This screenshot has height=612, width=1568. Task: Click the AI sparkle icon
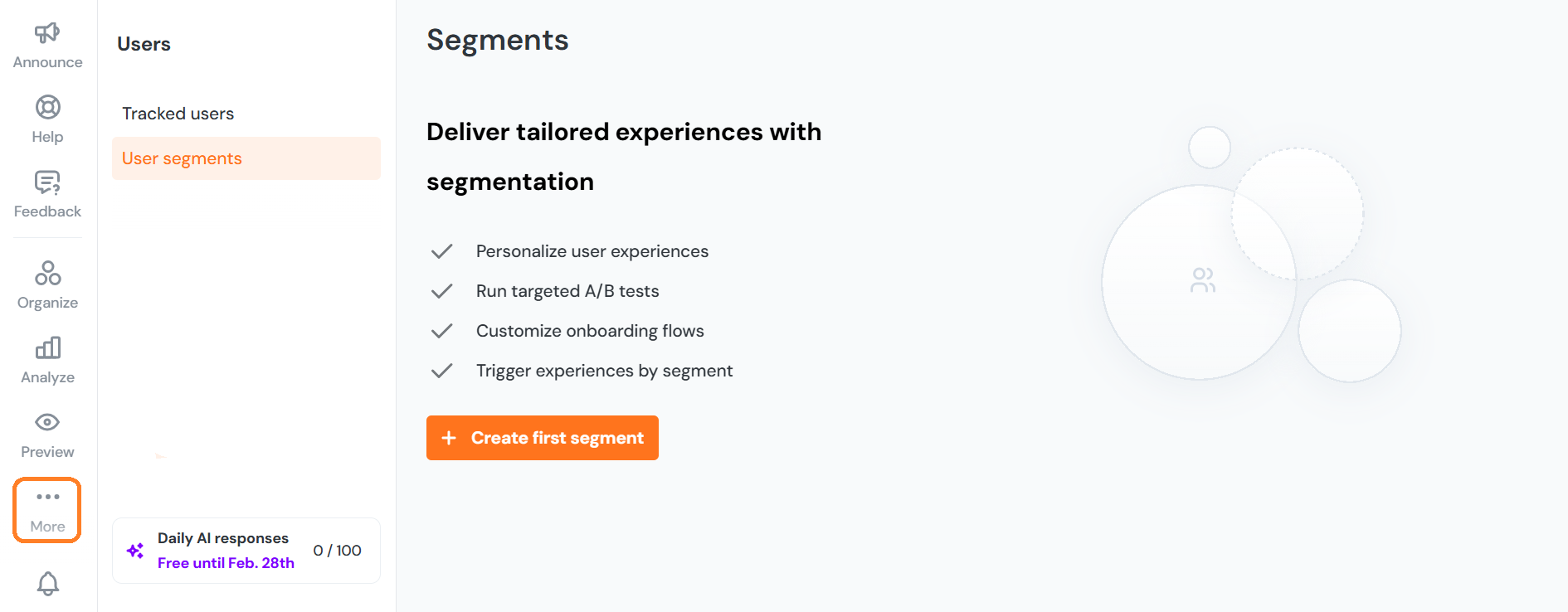coord(135,551)
